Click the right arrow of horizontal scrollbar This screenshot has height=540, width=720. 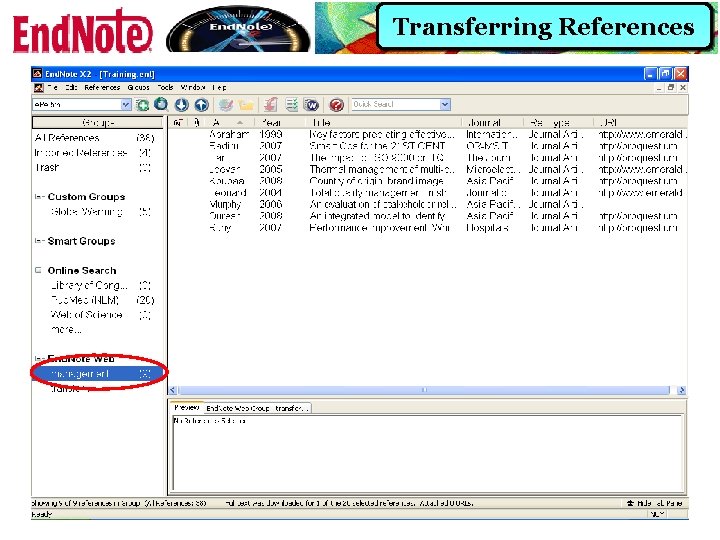(x=681, y=390)
